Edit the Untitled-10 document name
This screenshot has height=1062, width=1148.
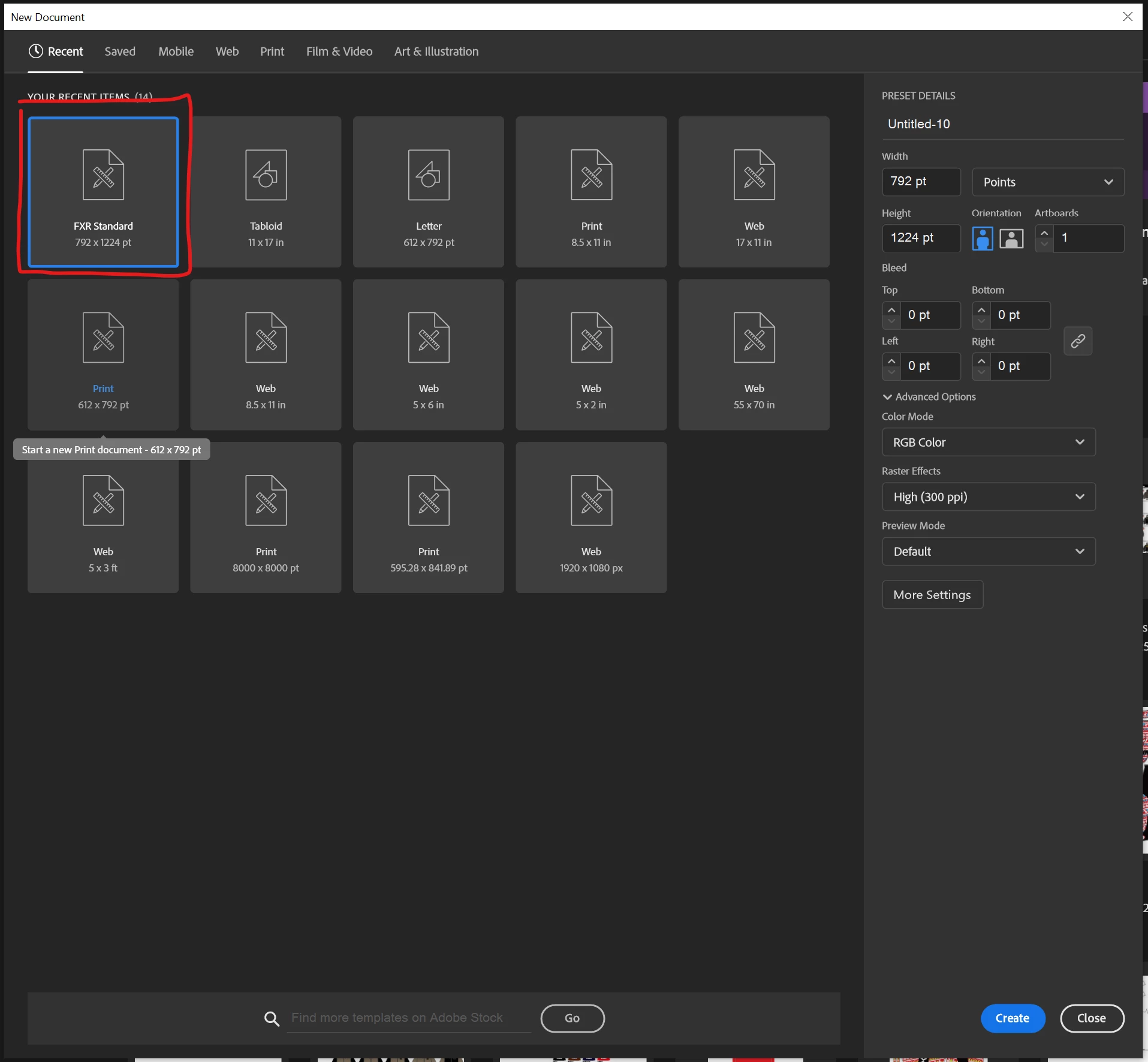(1003, 124)
